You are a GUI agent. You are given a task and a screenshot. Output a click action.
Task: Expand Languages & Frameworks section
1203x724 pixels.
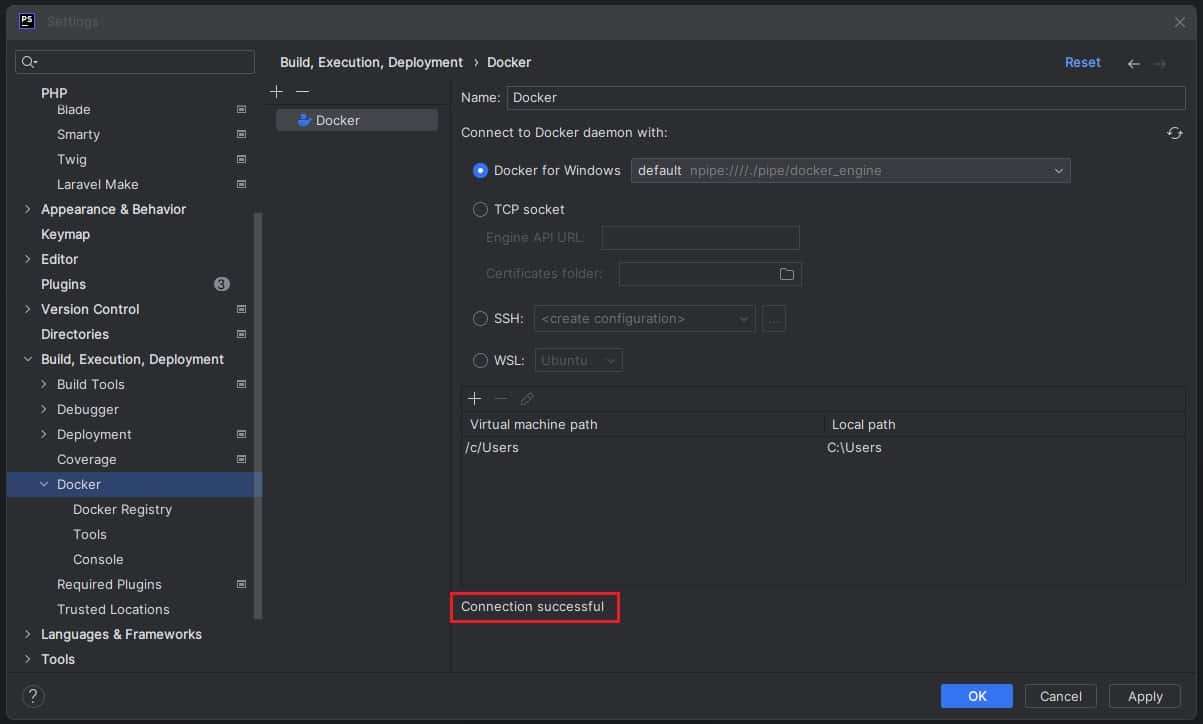pyautogui.click(x=27, y=634)
